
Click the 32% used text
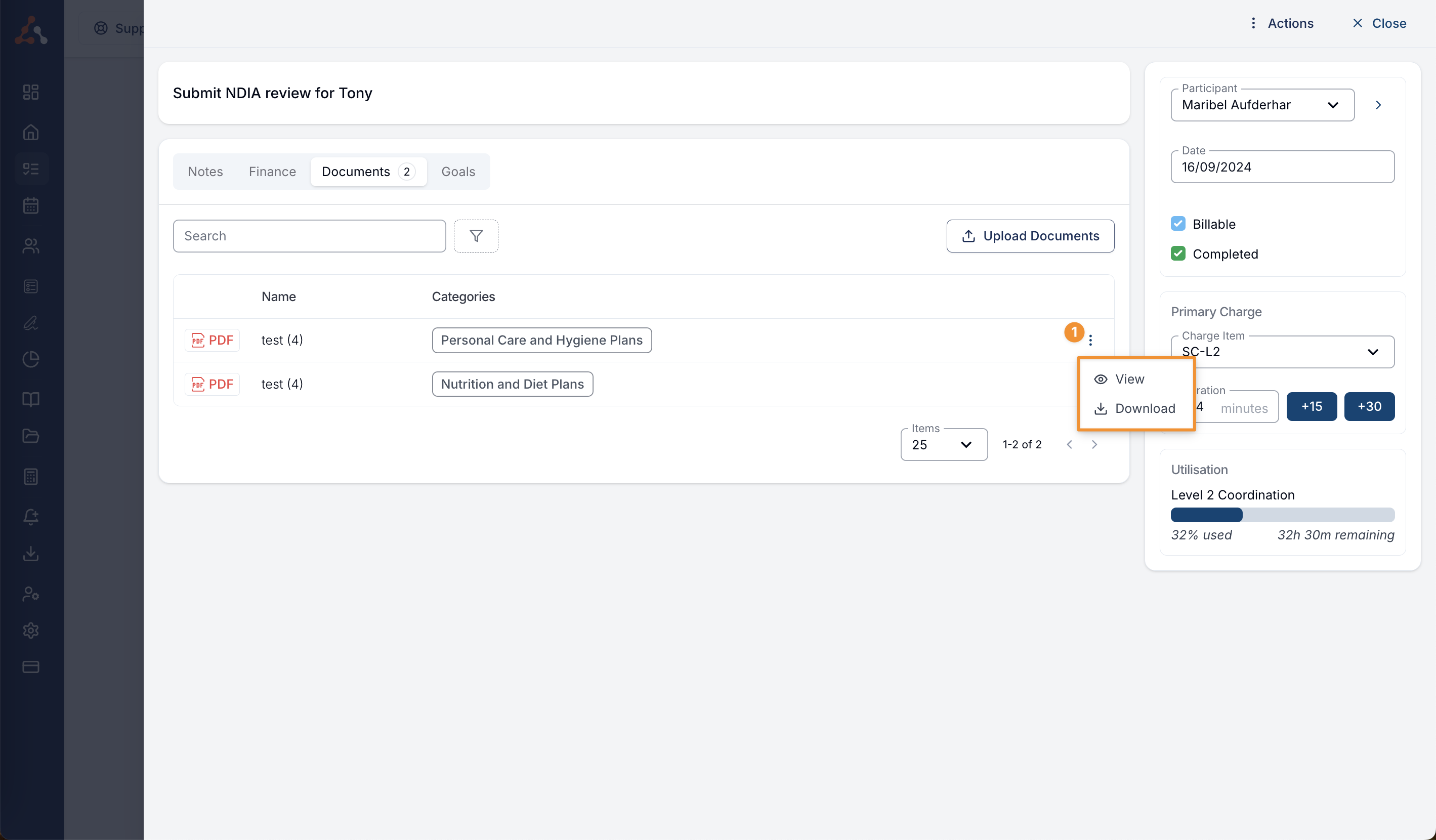pyautogui.click(x=1201, y=535)
